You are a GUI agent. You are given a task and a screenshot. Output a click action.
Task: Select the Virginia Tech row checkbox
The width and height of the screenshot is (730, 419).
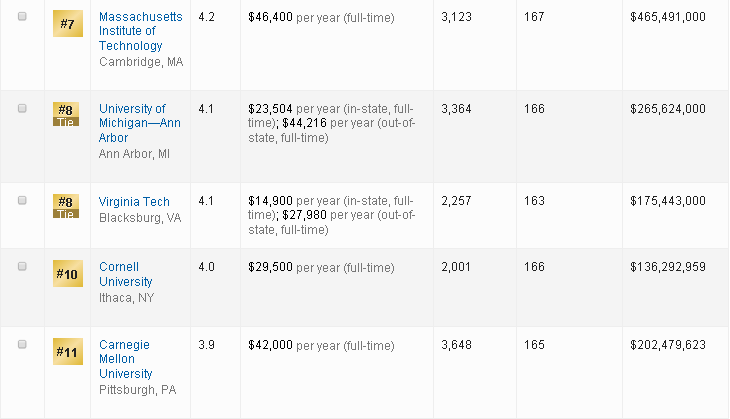[23, 201]
